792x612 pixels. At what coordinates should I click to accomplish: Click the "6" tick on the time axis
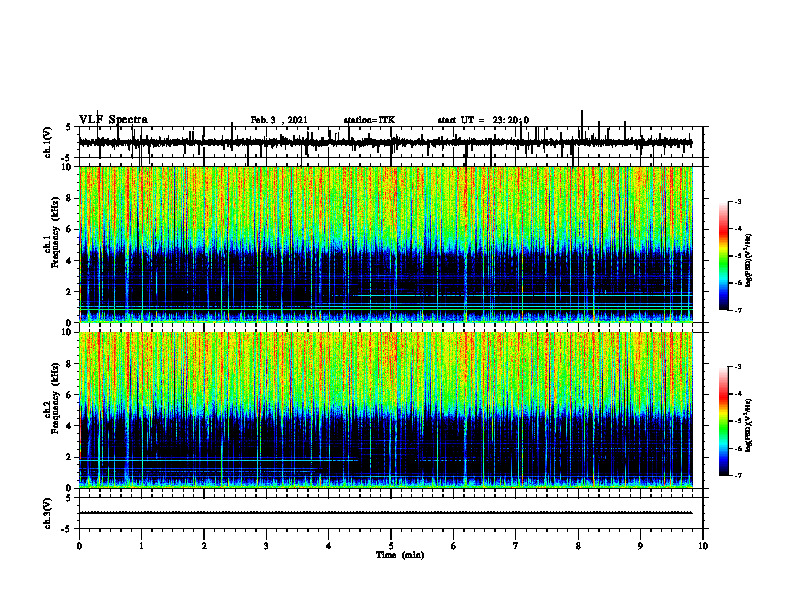454,546
